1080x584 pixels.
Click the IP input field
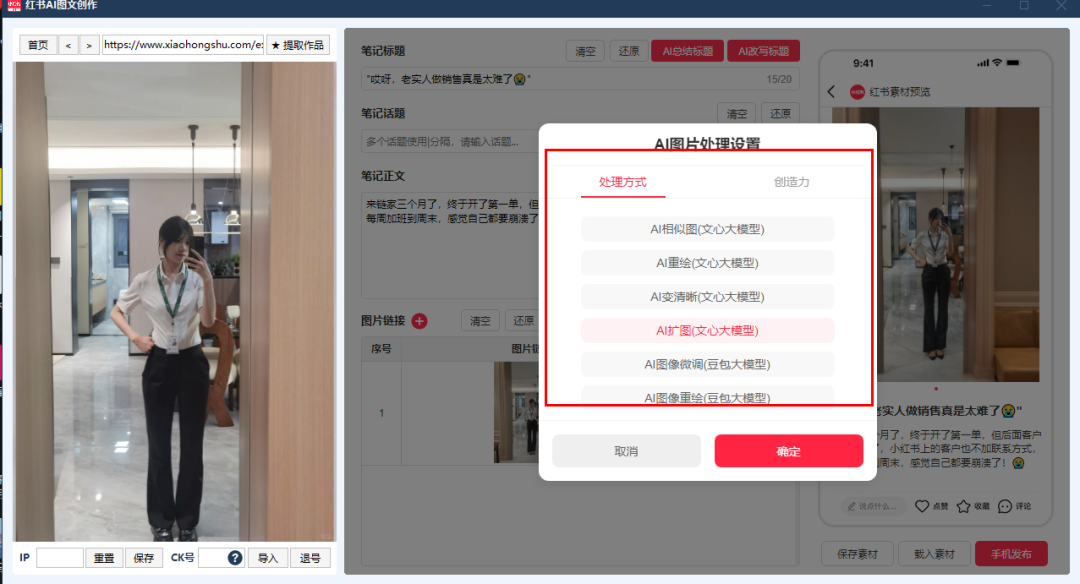(x=60, y=558)
